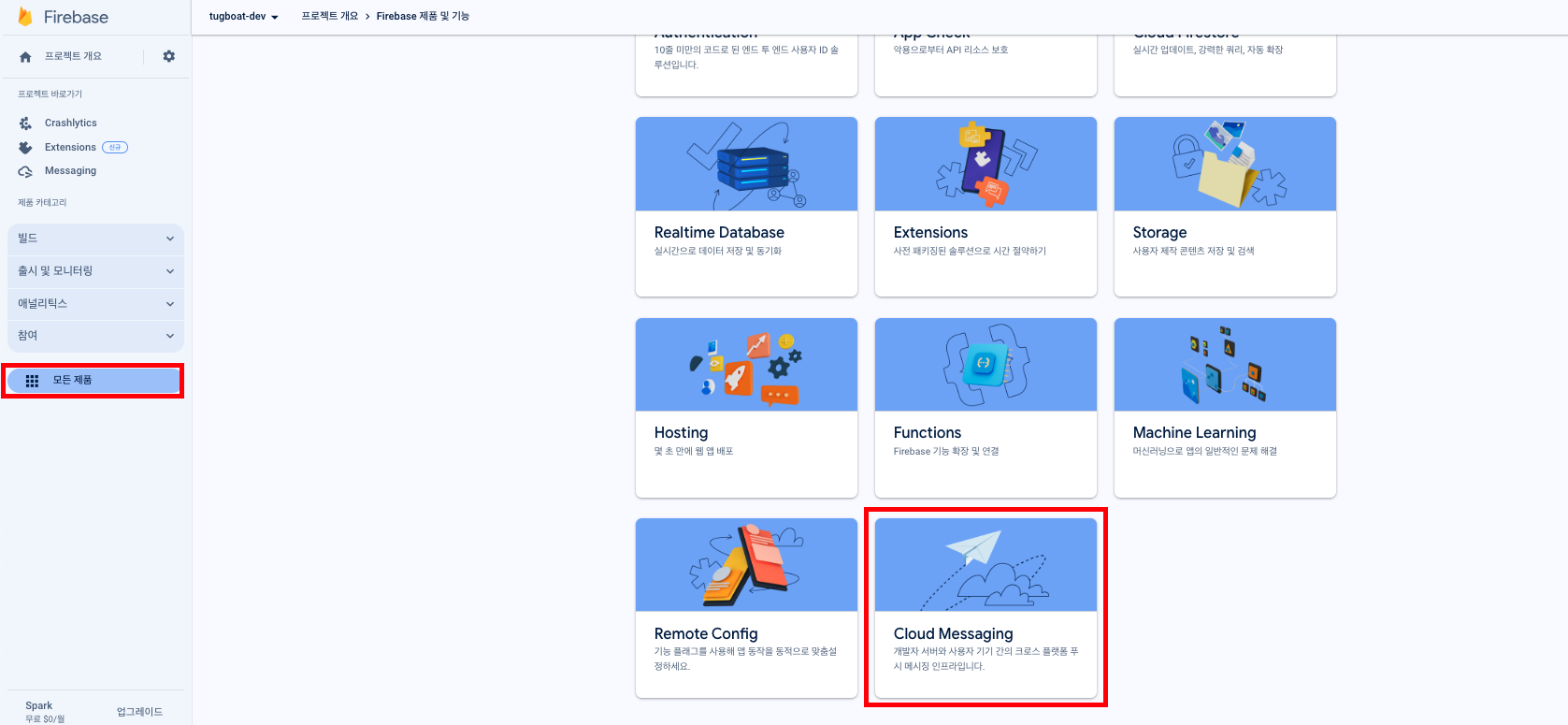This screenshot has height=725, width=1568.
Task: Click the 10줄 미만의 코드 authentication description
Action: pos(746,57)
